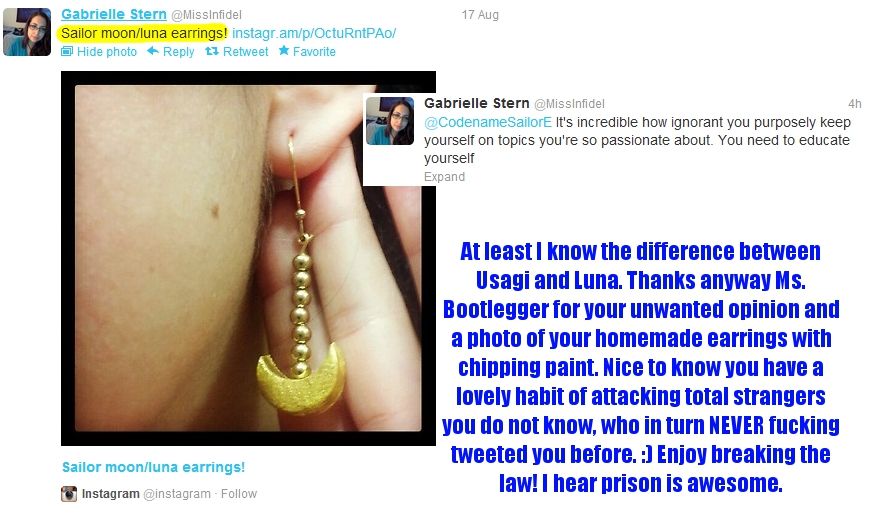This screenshot has width=874, height=513.
Task: Open Gabrielle Stern profile name in top tweet
Action: click(x=114, y=14)
